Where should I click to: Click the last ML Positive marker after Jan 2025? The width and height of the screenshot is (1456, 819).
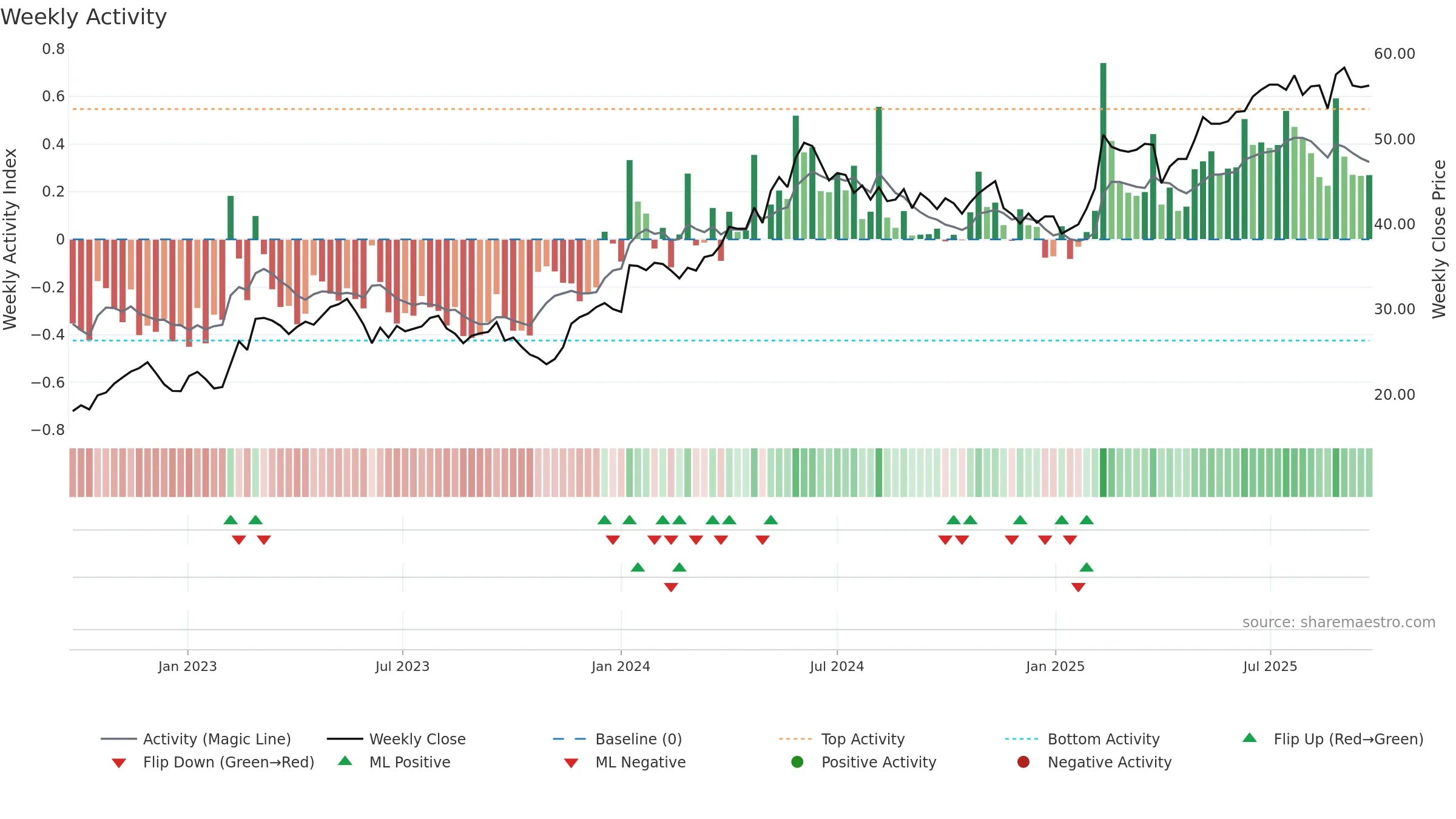[x=1087, y=567]
